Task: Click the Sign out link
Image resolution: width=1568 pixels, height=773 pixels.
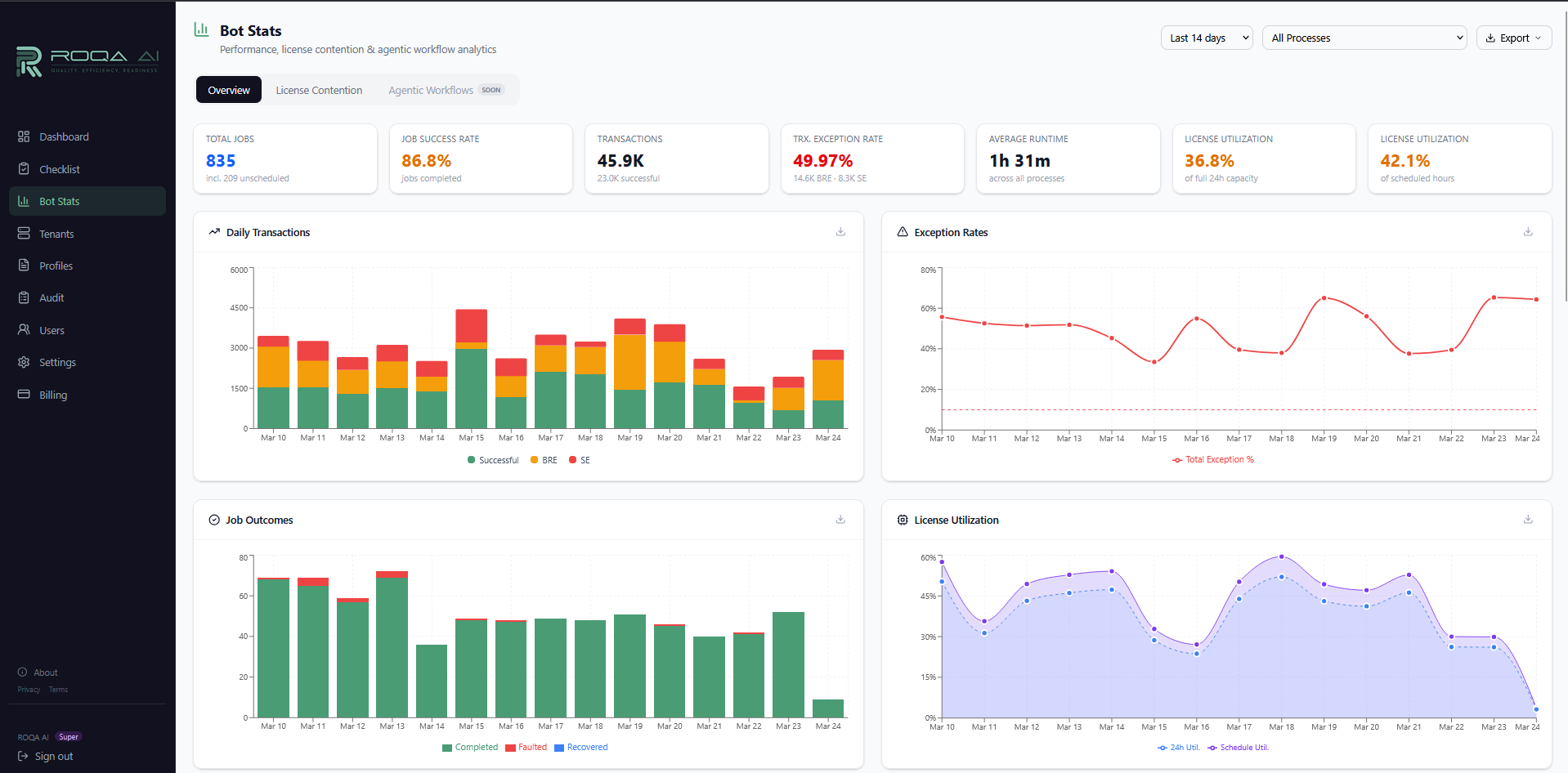Action: click(x=53, y=756)
